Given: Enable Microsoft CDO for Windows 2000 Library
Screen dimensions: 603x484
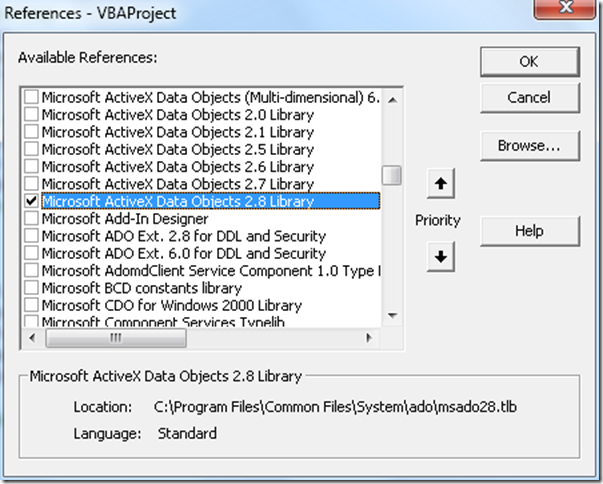Looking at the screenshot, I should [x=32, y=305].
